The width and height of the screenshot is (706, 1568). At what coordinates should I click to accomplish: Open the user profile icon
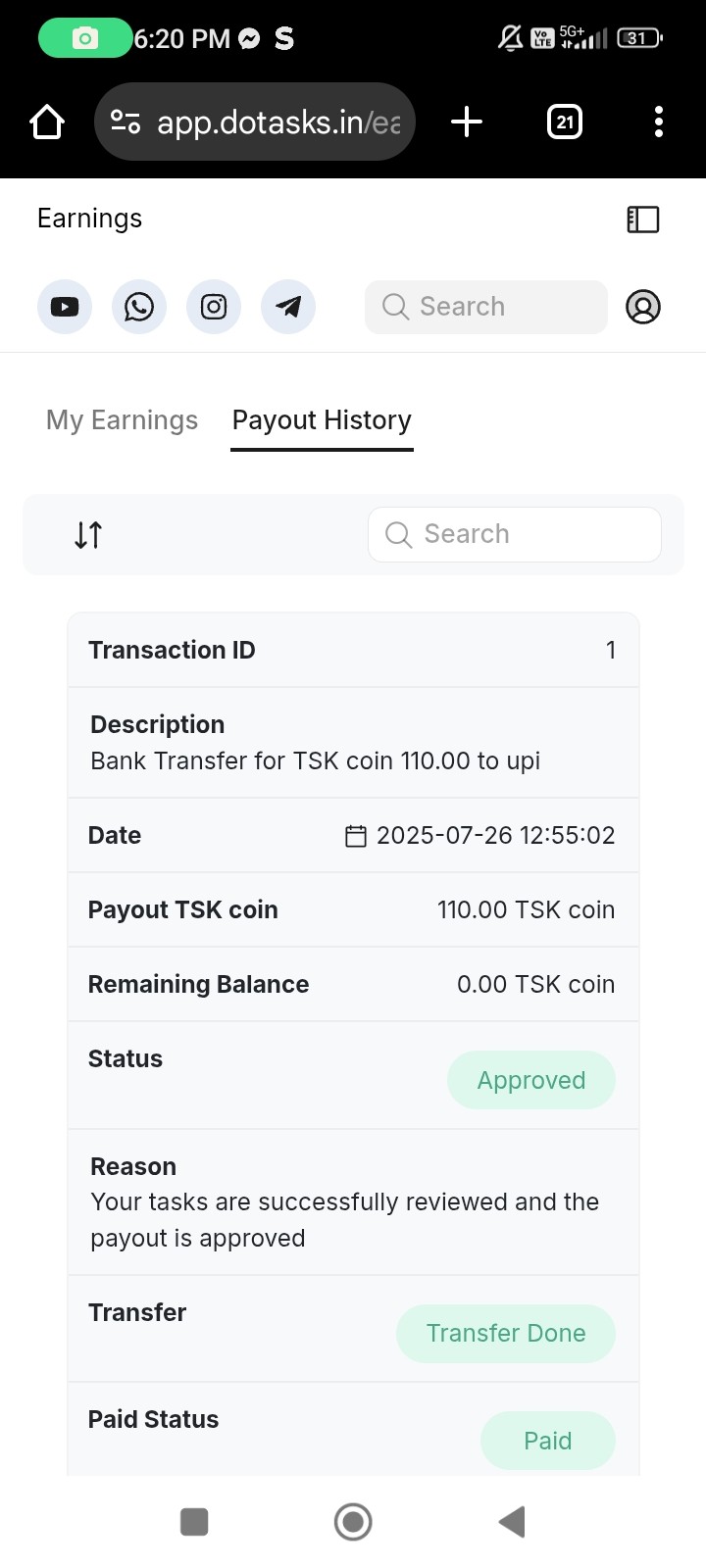coord(643,307)
